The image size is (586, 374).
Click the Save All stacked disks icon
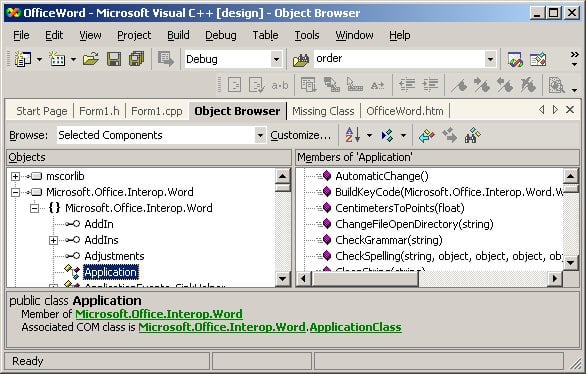point(136,59)
